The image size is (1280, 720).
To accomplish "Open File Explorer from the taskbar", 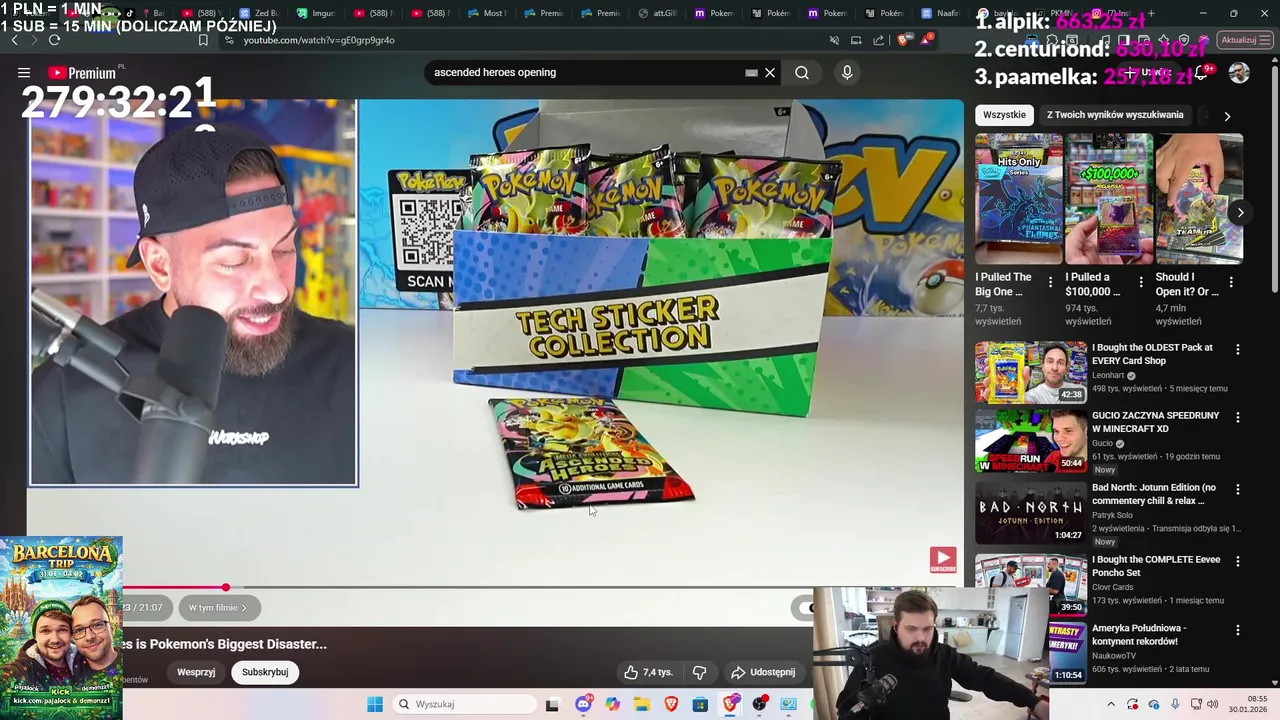I will 642,704.
